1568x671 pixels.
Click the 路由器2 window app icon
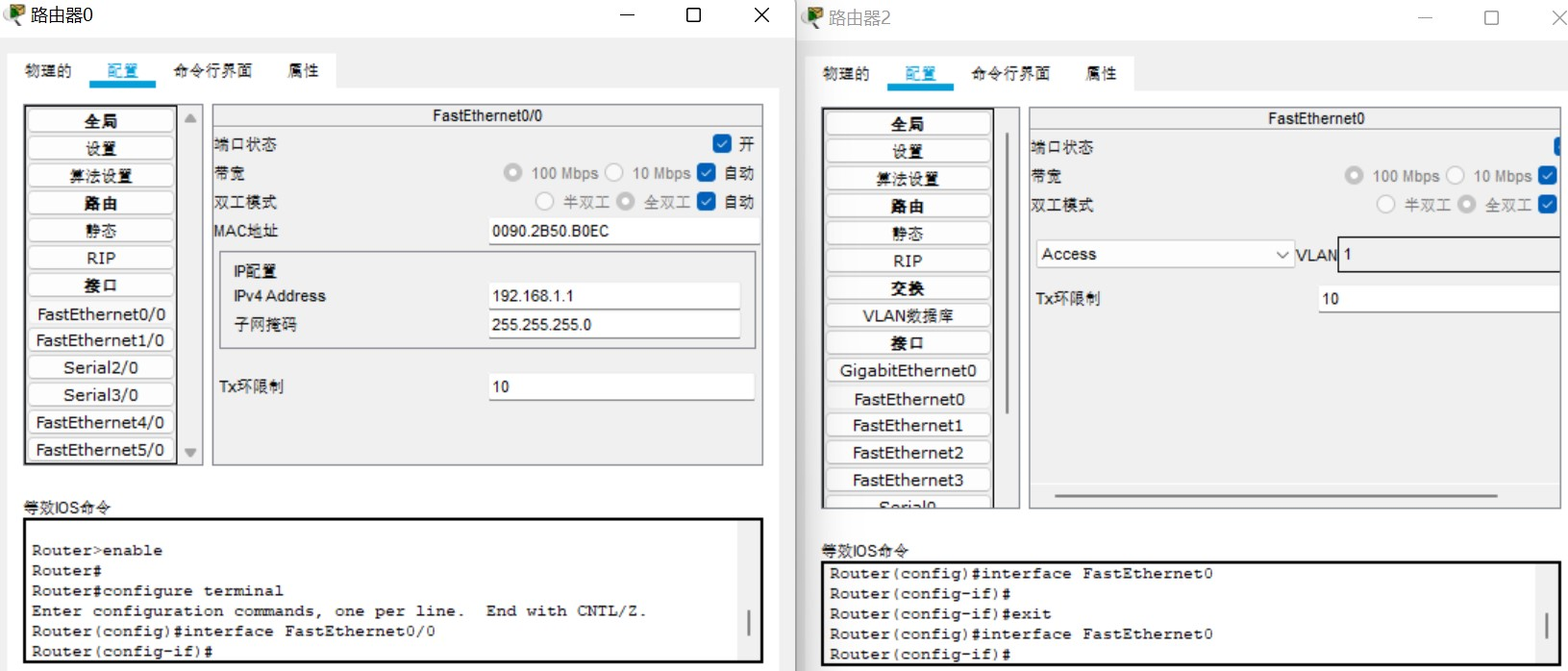coord(814,17)
